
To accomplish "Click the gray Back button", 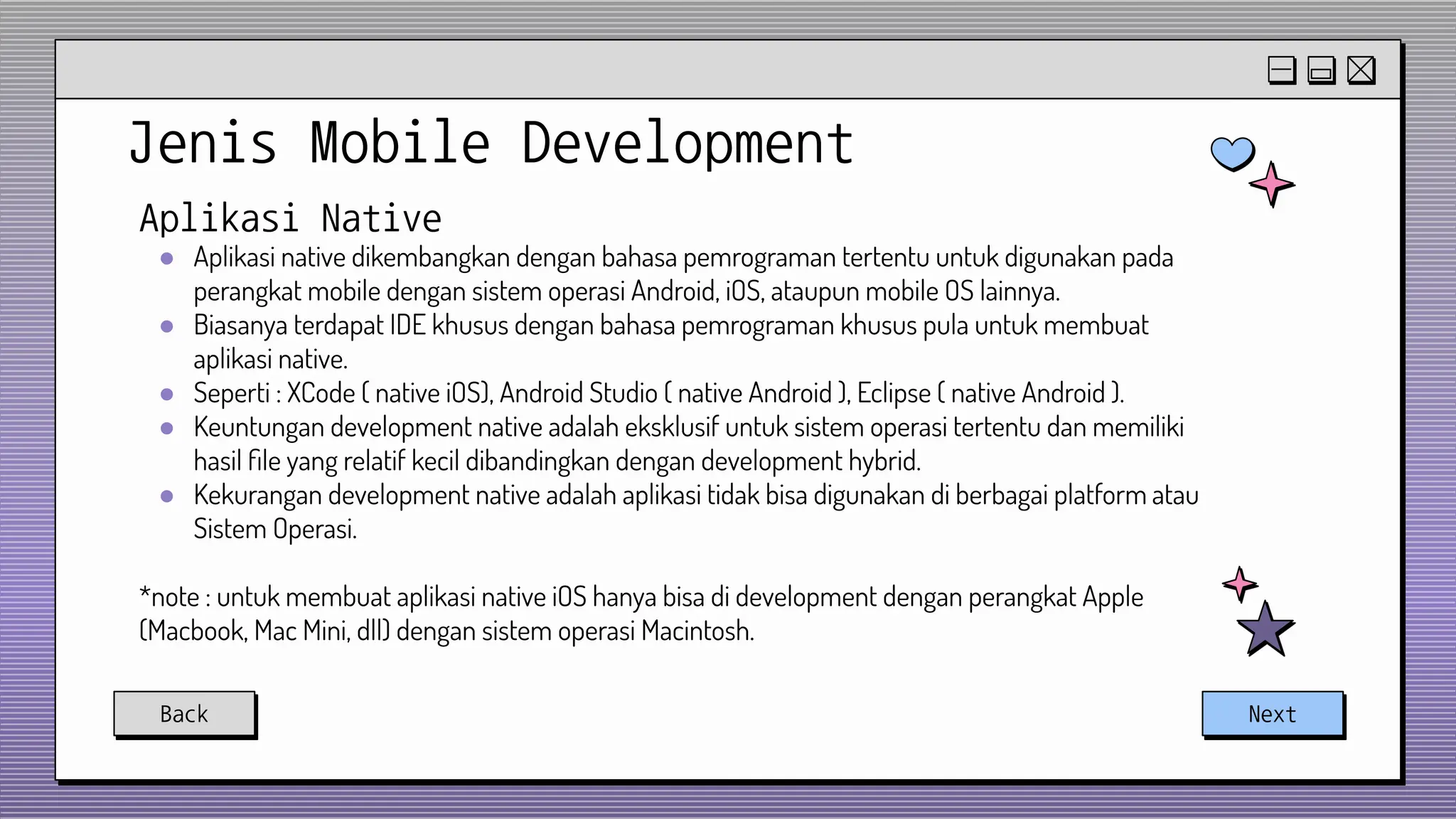I will (184, 714).
